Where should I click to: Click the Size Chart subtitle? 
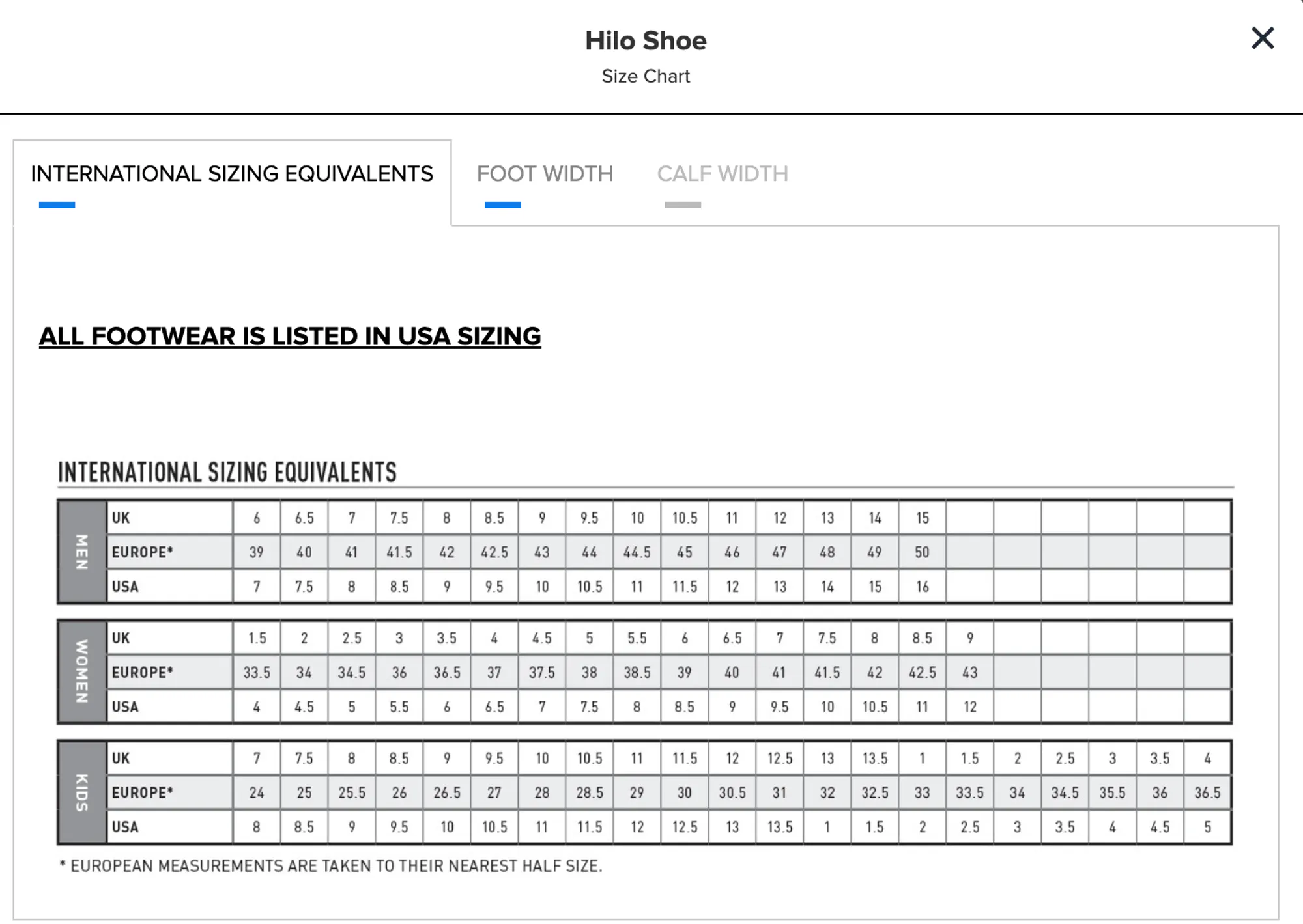[x=645, y=76]
